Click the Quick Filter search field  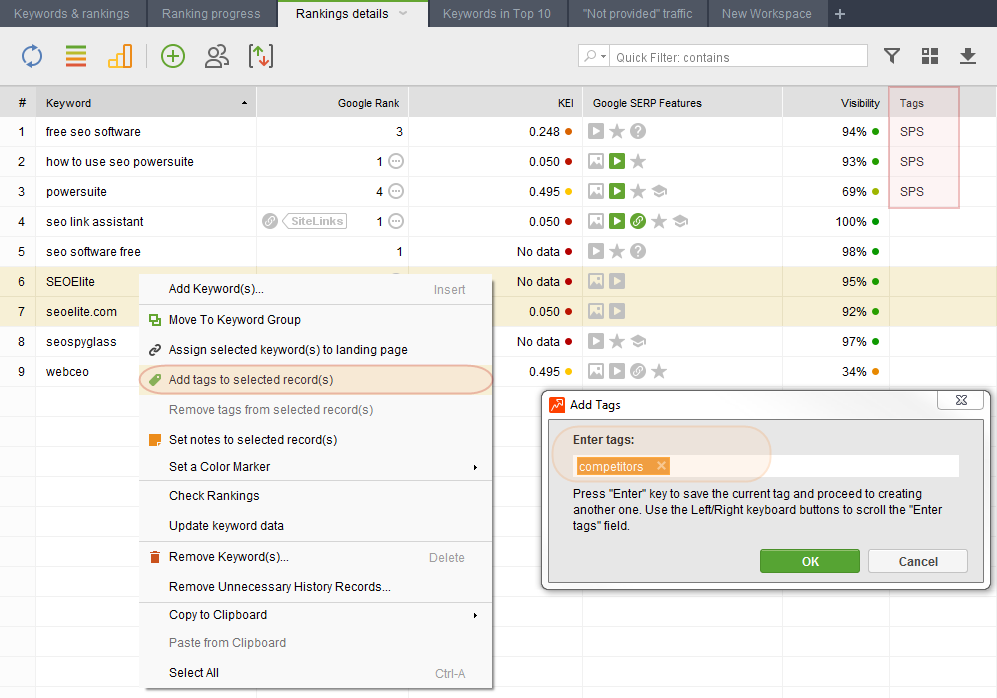point(738,56)
